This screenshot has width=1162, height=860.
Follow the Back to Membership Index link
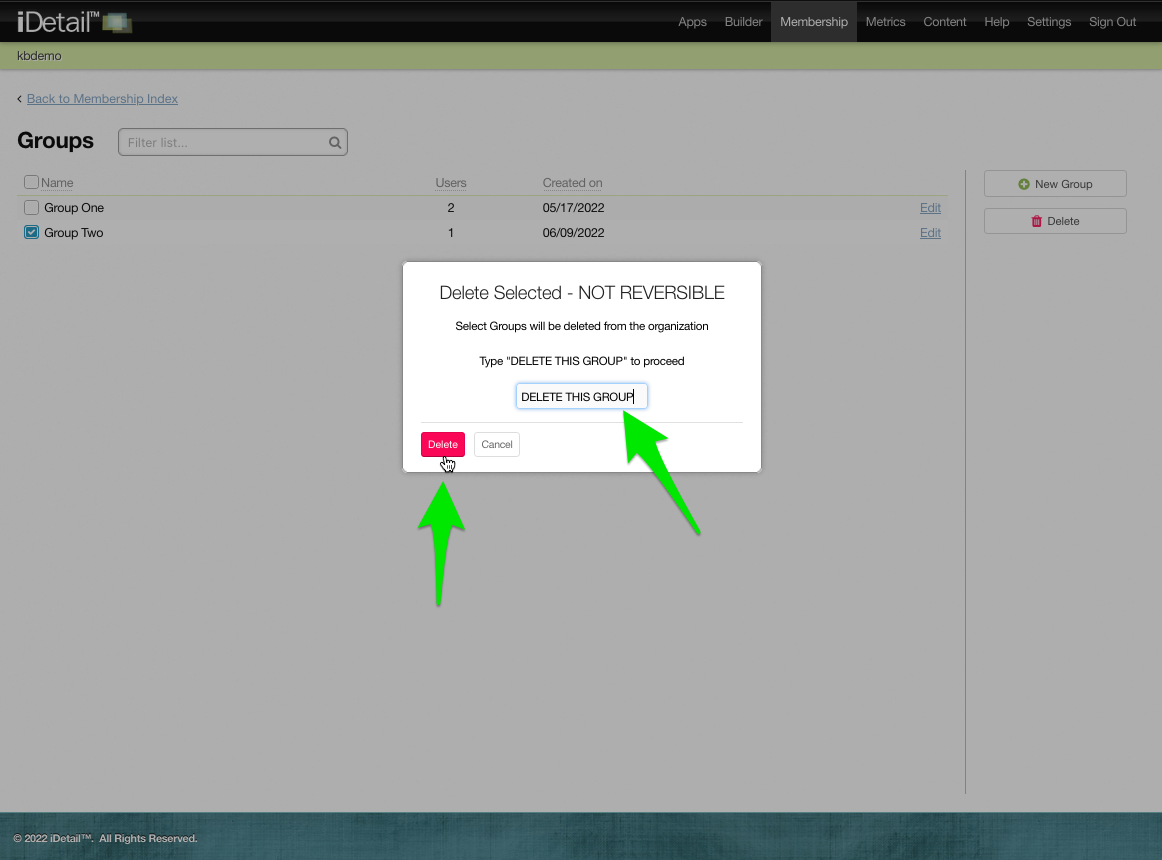(102, 99)
